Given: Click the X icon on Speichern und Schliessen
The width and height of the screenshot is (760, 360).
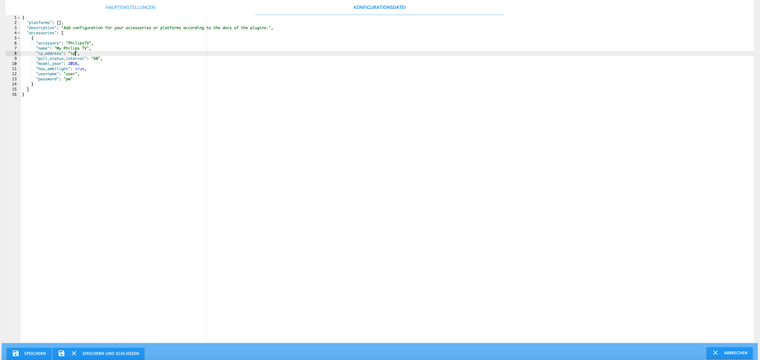Looking at the screenshot, I should [74, 353].
